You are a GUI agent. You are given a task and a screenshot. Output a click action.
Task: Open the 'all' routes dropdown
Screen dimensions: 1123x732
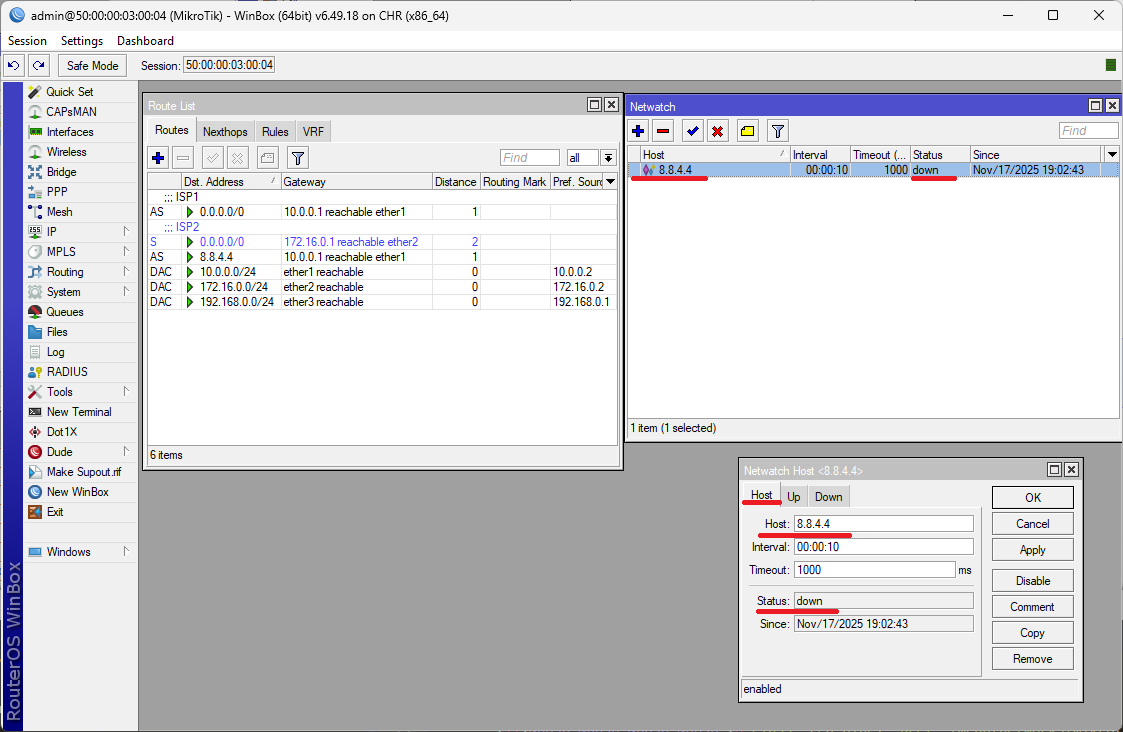coord(607,158)
